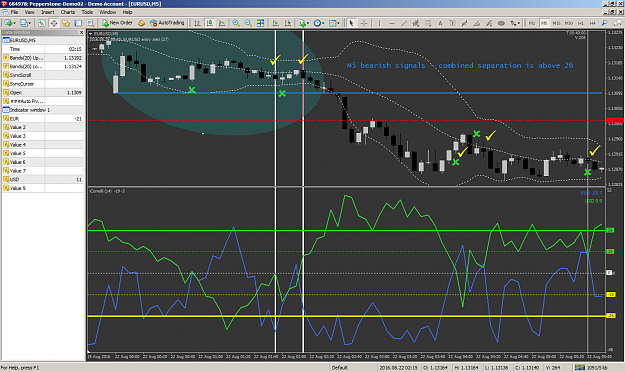Toggle chart auto scroll
Image resolution: width=625 pixels, height=372 pixels.
pyautogui.click(x=275, y=23)
